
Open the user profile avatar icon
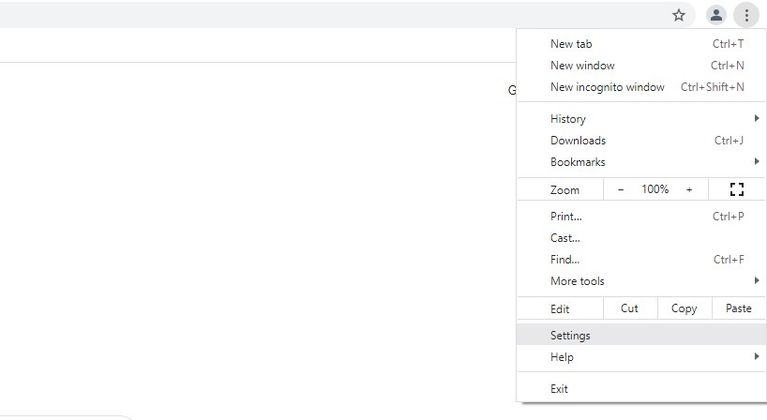(x=716, y=15)
